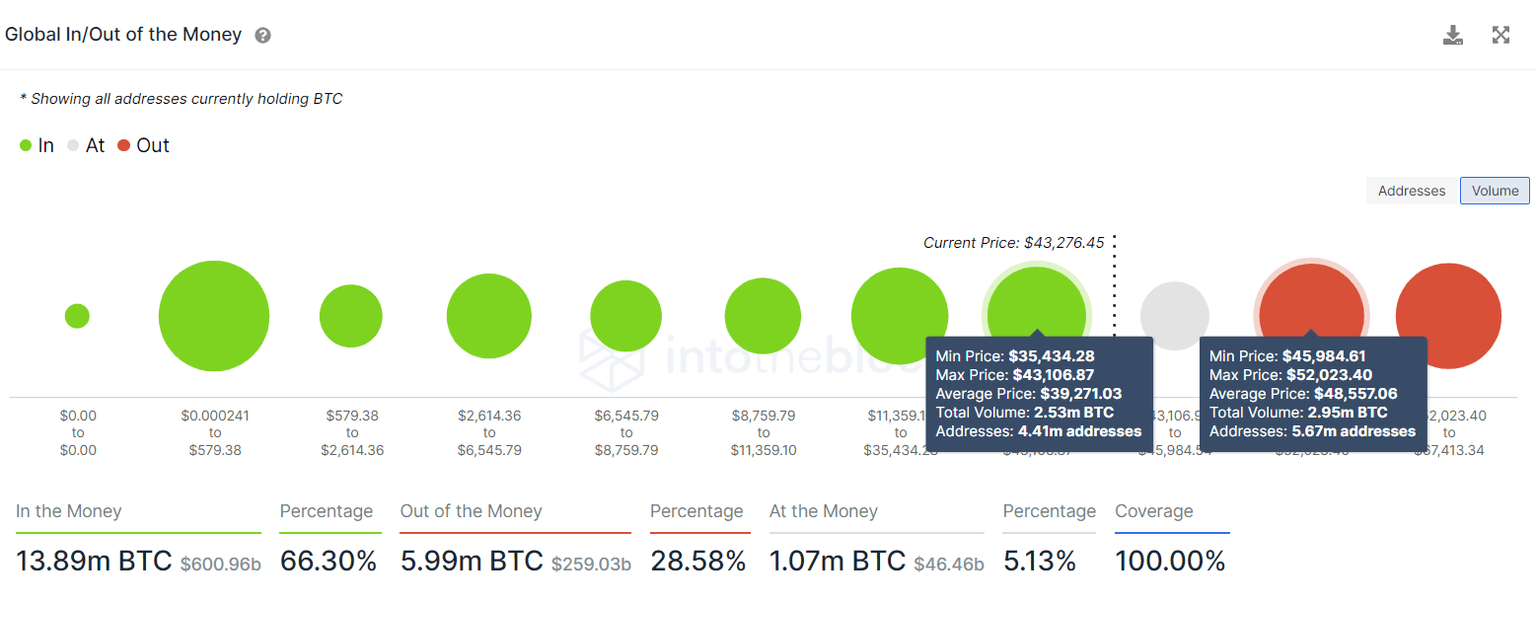Click the gray At the Money bubble

coord(1175,310)
